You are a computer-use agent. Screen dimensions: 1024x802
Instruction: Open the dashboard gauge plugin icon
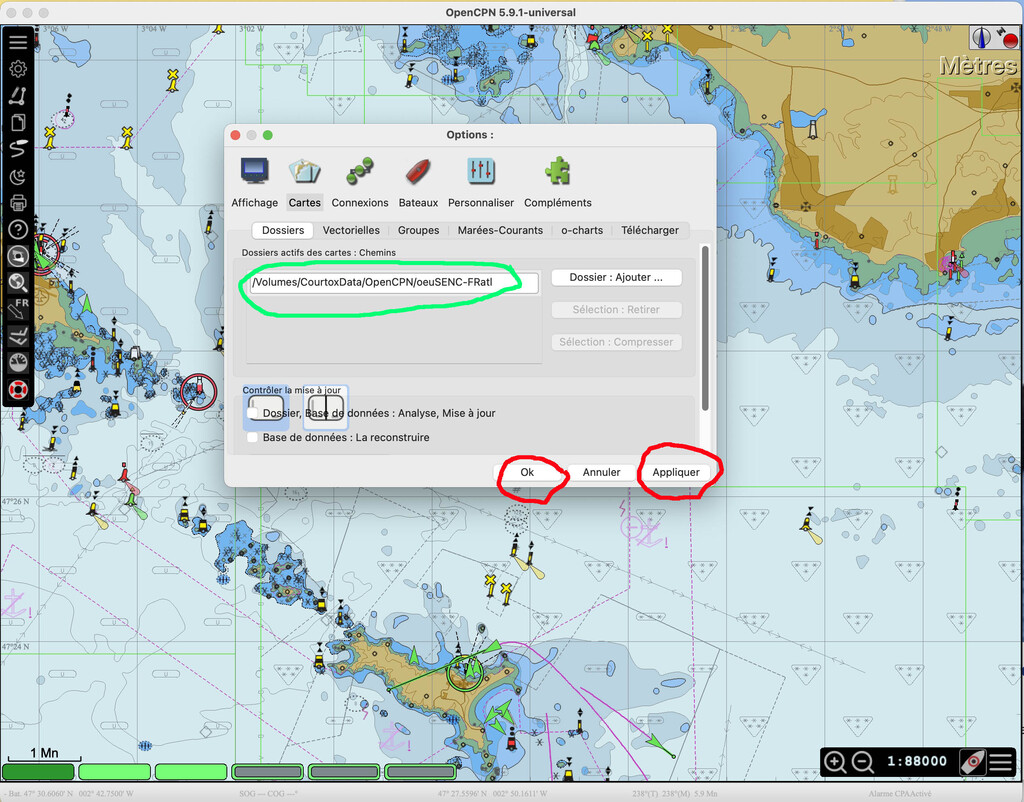click(x=18, y=363)
